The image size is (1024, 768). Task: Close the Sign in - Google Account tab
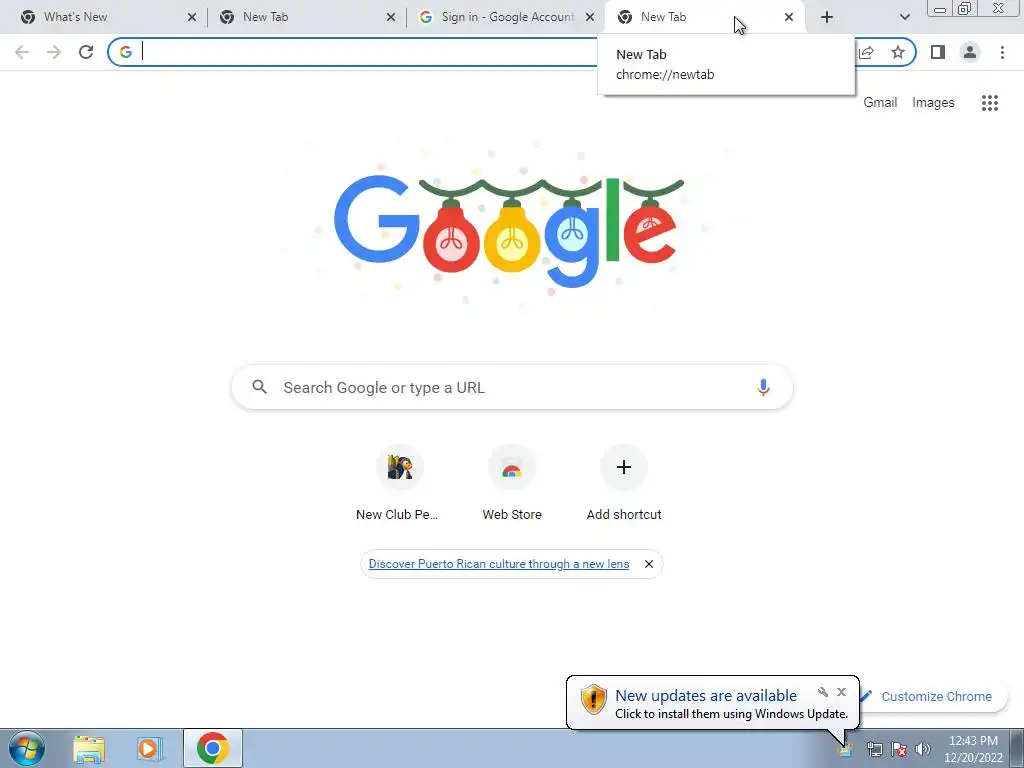click(x=590, y=17)
